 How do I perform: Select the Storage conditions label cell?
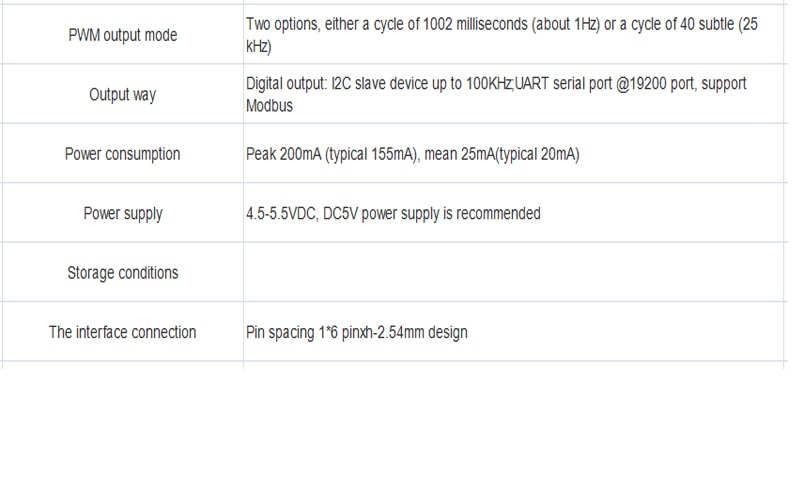point(122,272)
